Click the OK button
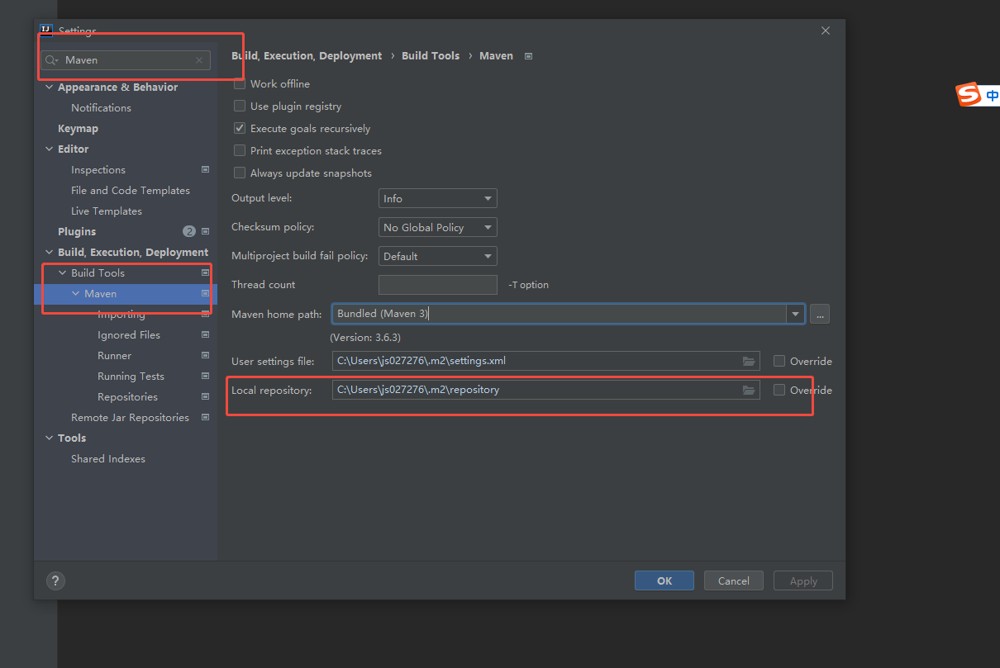The image size is (1000, 668). click(x=664, y=581)
